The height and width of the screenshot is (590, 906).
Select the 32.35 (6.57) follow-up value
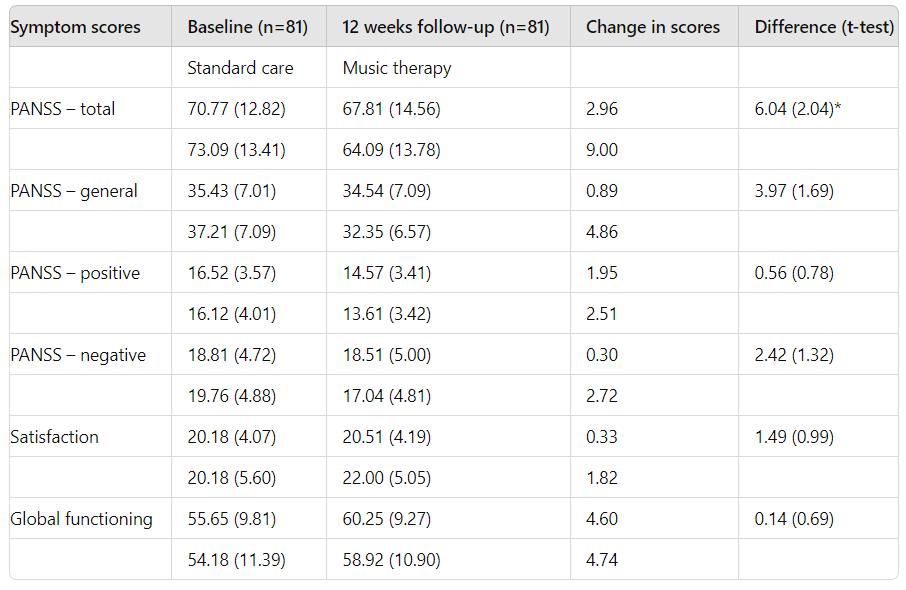point(387,232)
